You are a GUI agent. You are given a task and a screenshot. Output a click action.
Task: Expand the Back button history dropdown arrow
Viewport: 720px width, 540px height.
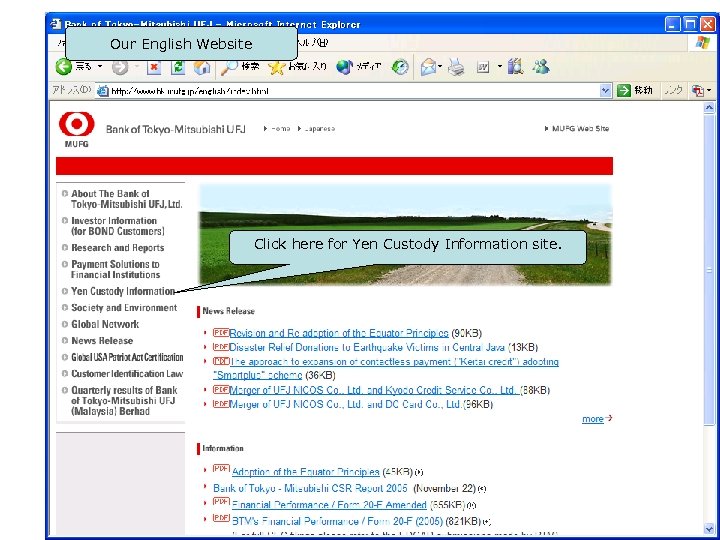[x=100, y=67]
